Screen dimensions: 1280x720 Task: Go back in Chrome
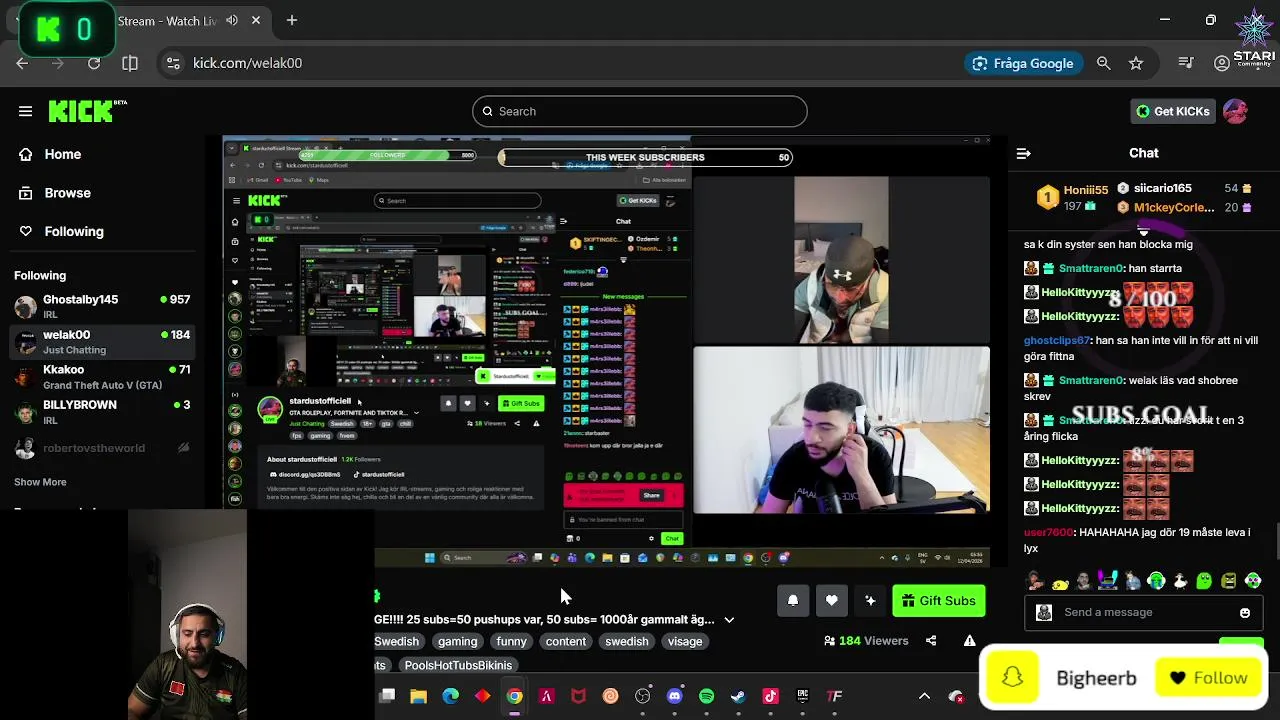[x=22, y=63]
